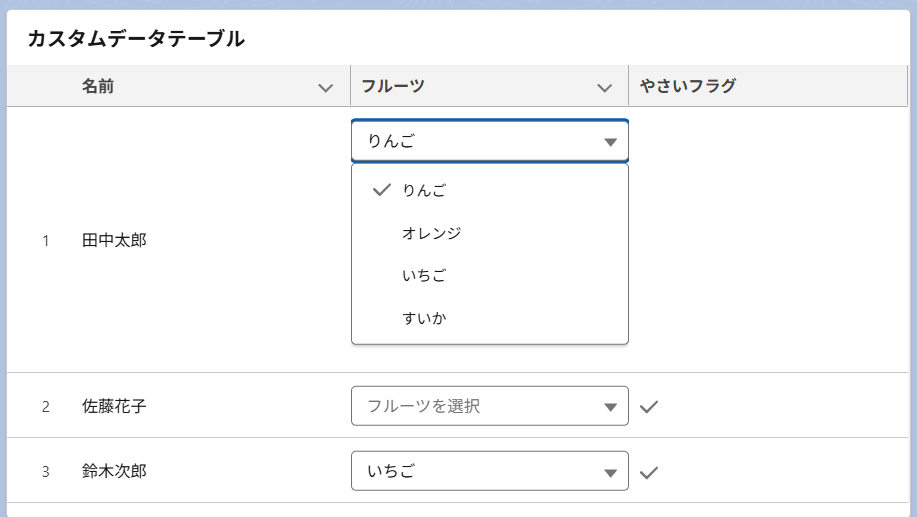The height and width of the screenshot is (517, 917).
Task: Open the フルーツを選択 dropdown for 佐藤花子
Action: click(x=489, y=406)
